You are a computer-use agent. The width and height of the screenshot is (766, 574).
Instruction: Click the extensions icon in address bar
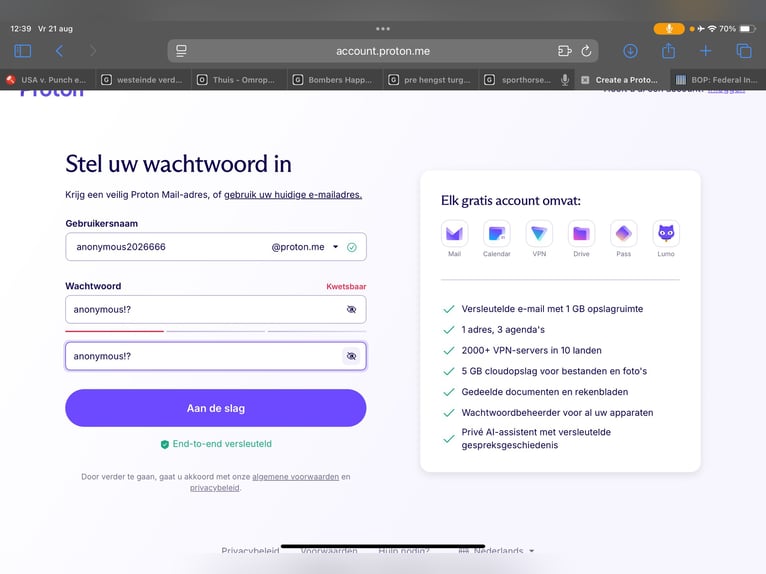click(x=564, y=51)
